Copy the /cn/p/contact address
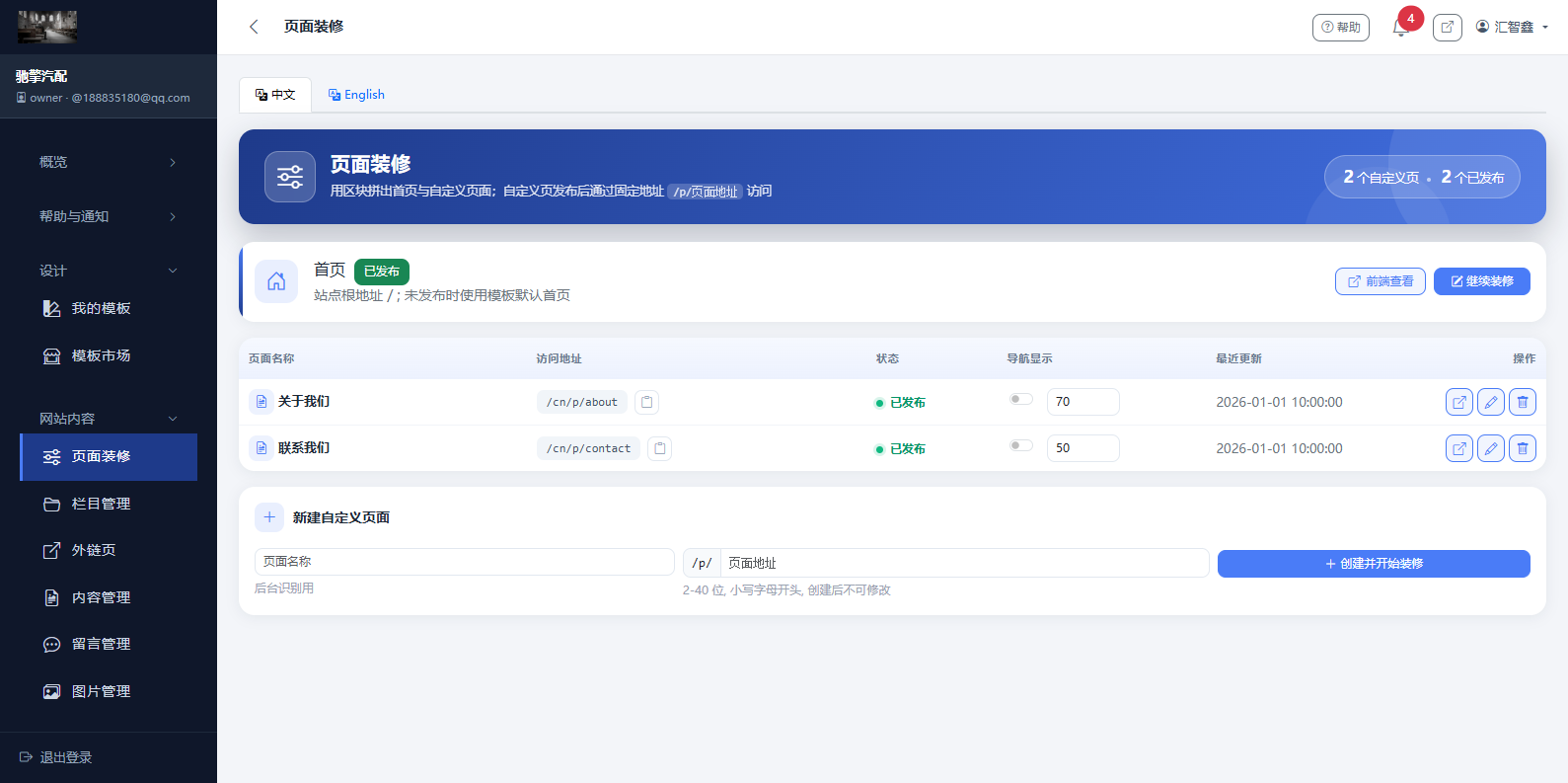1568x783 pixels. point(659,448)
